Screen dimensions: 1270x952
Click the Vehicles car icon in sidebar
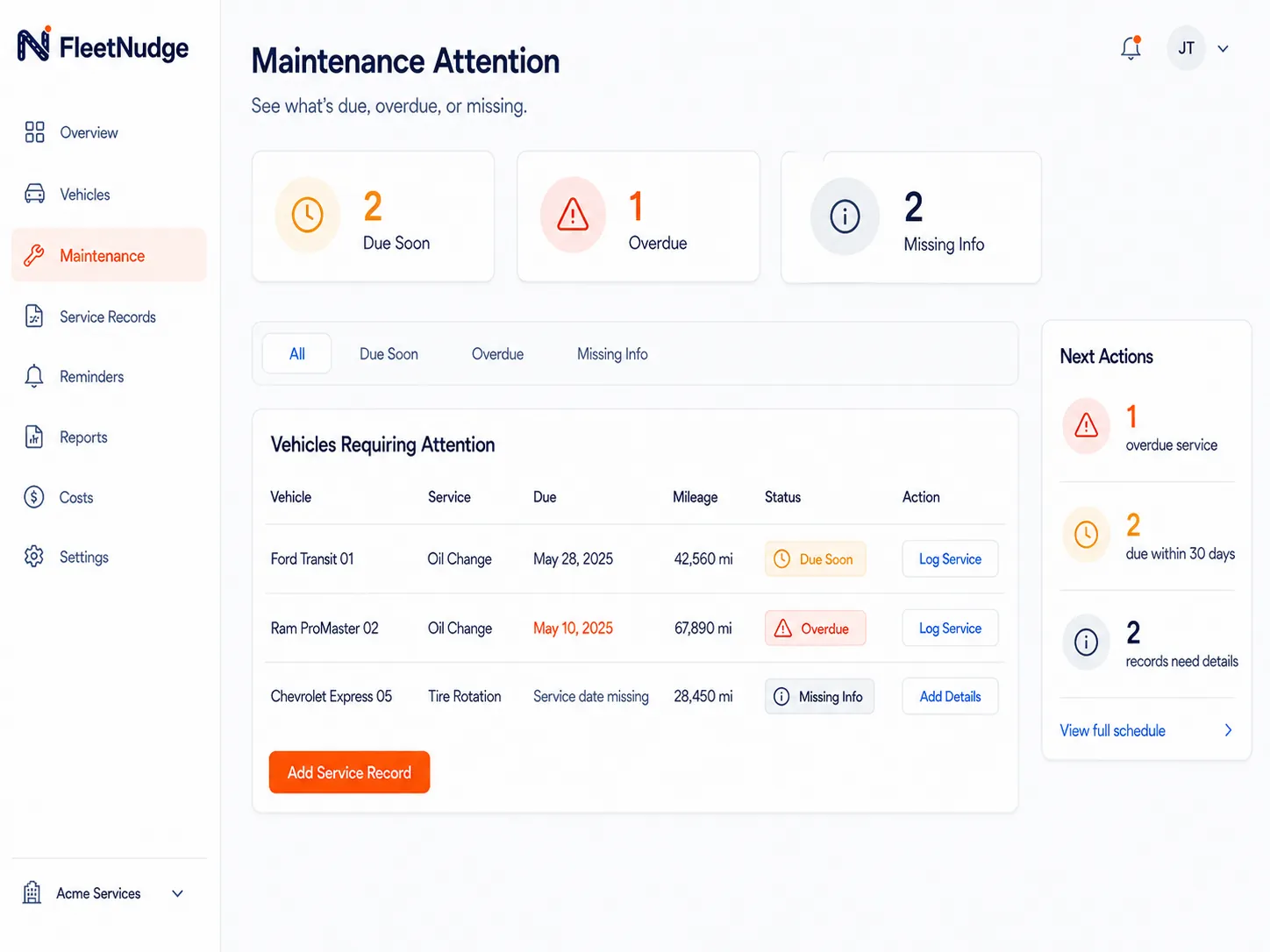point(34,194)
